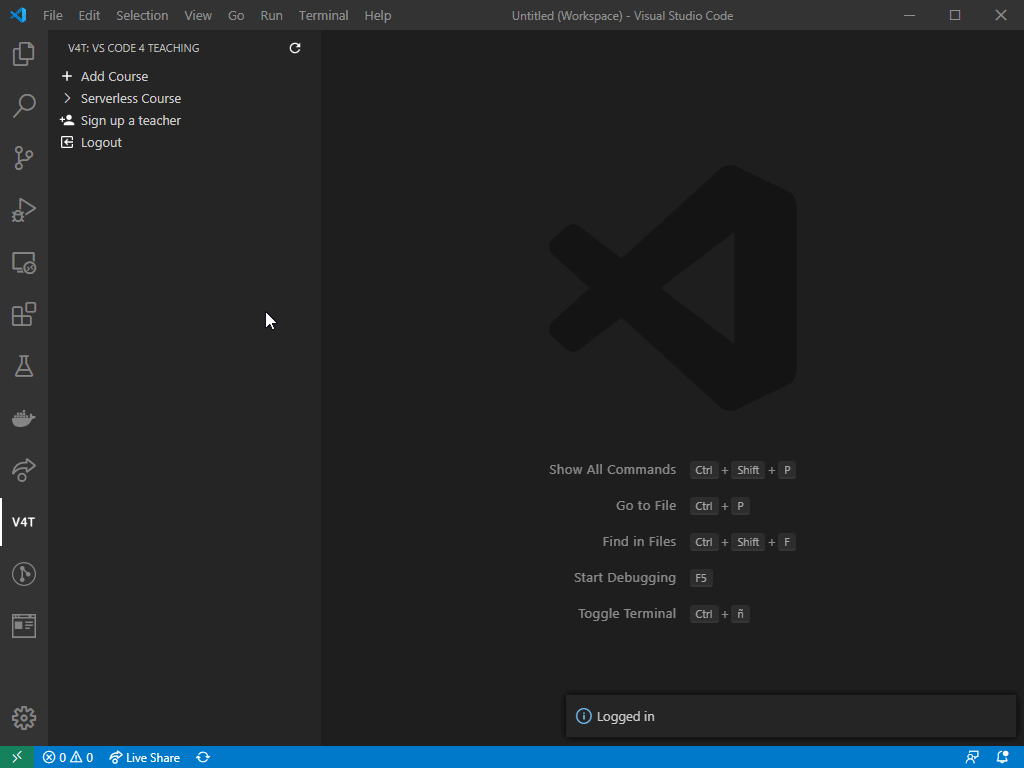Show errors and warnings count panel
The width and height of the screenshot is (1024, 768).
tap(68, 758)
